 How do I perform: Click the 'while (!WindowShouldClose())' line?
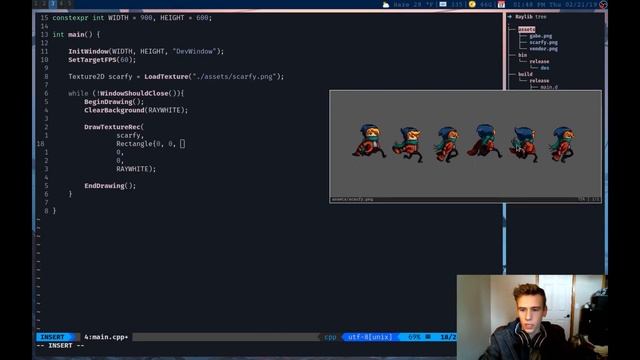pos(126,93)
